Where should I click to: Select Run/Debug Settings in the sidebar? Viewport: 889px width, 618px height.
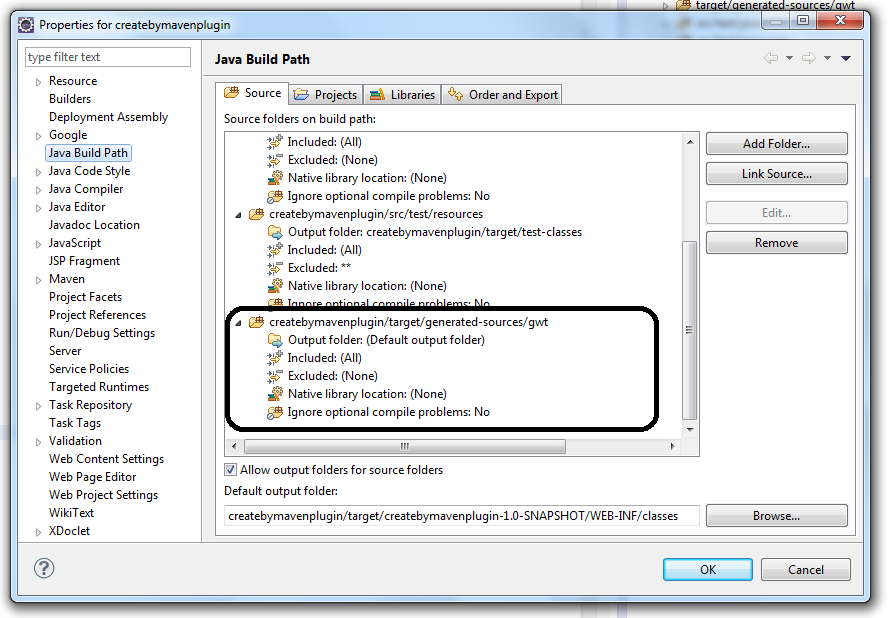point(101,333)
